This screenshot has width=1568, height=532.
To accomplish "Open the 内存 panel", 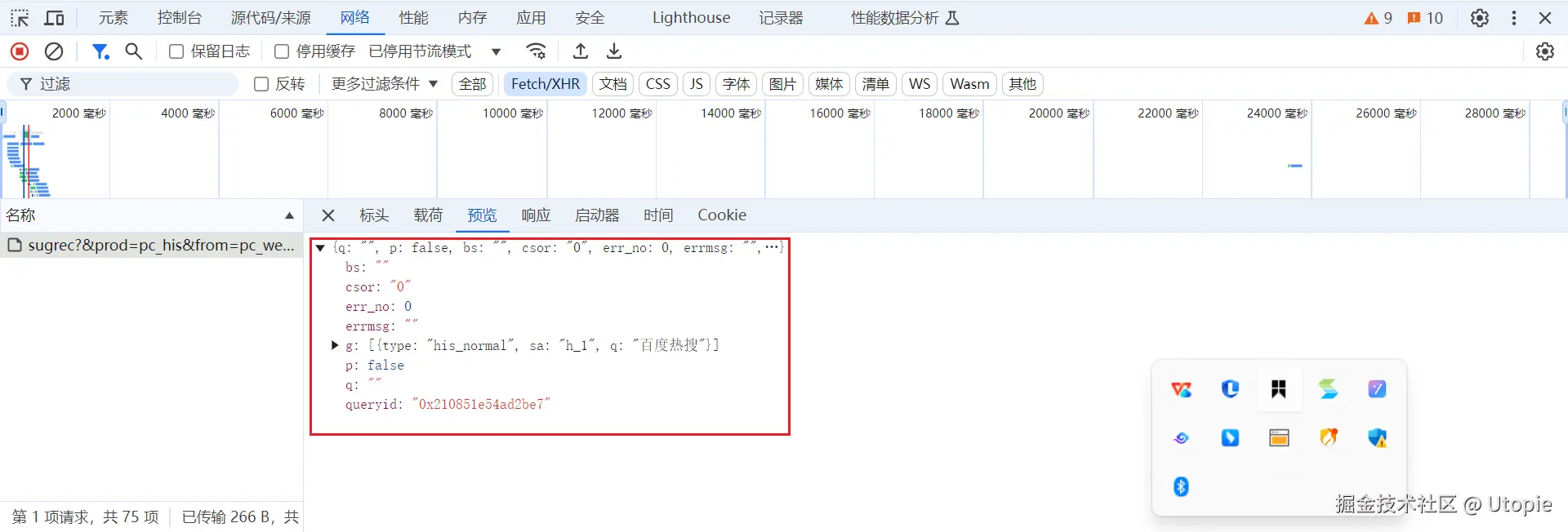I will (472, 18).
